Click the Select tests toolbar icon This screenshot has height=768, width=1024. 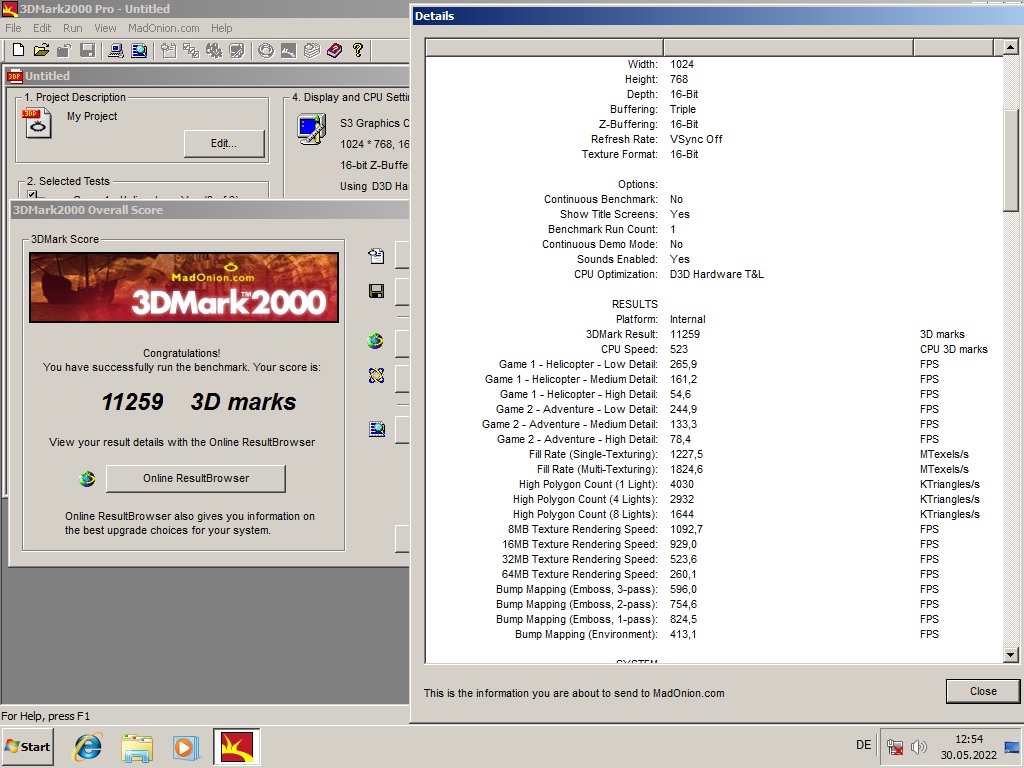(191, 50)
